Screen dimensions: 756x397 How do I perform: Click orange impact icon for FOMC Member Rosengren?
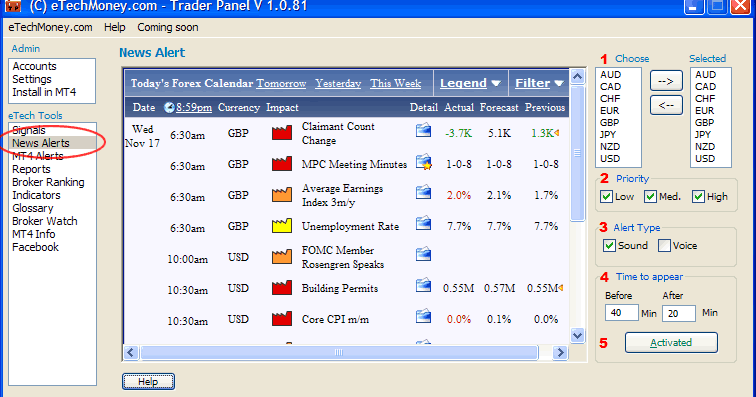pyautogui.click(x=282, y=257)
